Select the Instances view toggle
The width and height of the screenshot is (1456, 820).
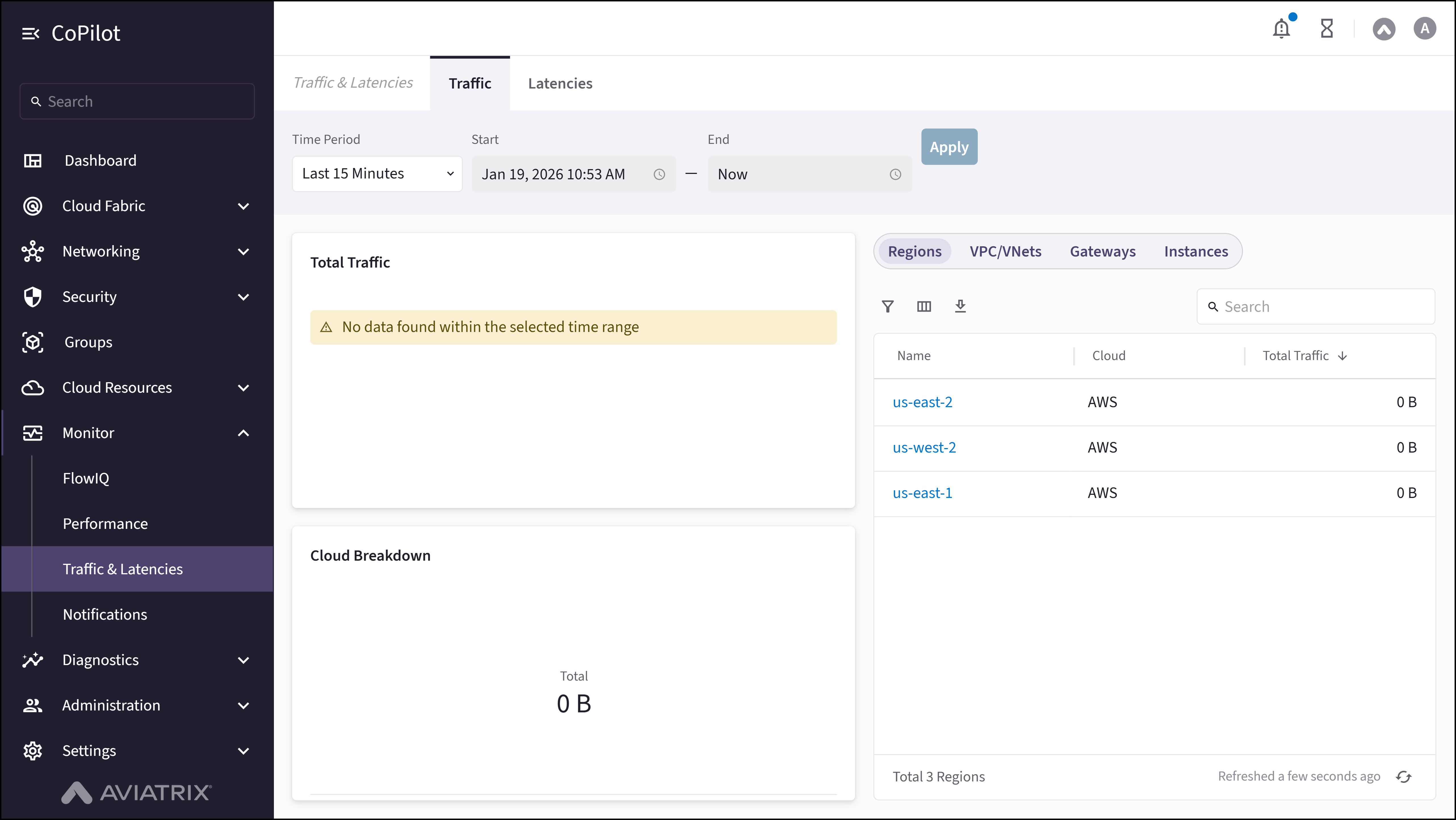pos(1195,251)
